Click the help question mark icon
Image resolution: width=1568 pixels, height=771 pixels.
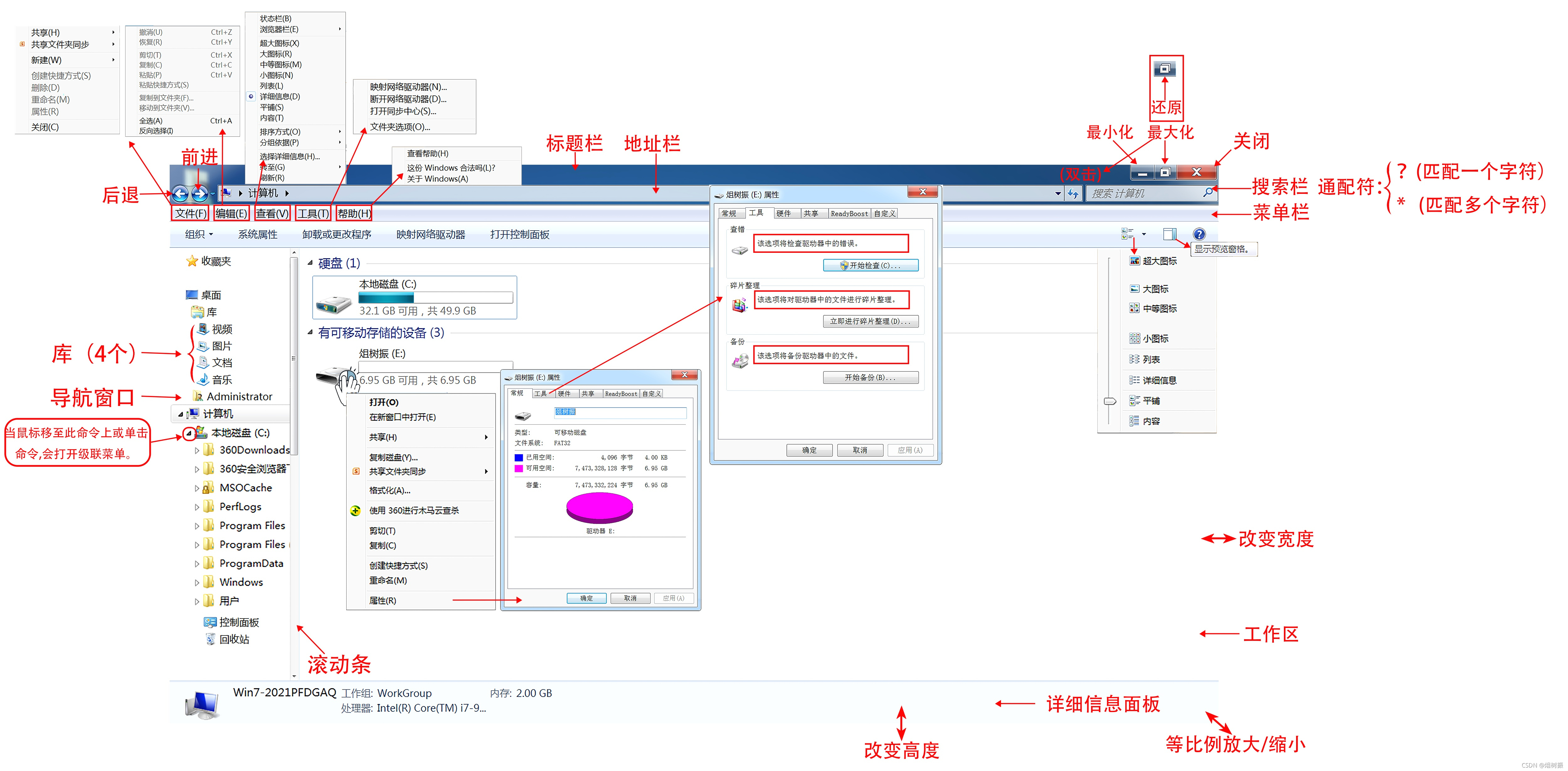[x=1199, y=234]
